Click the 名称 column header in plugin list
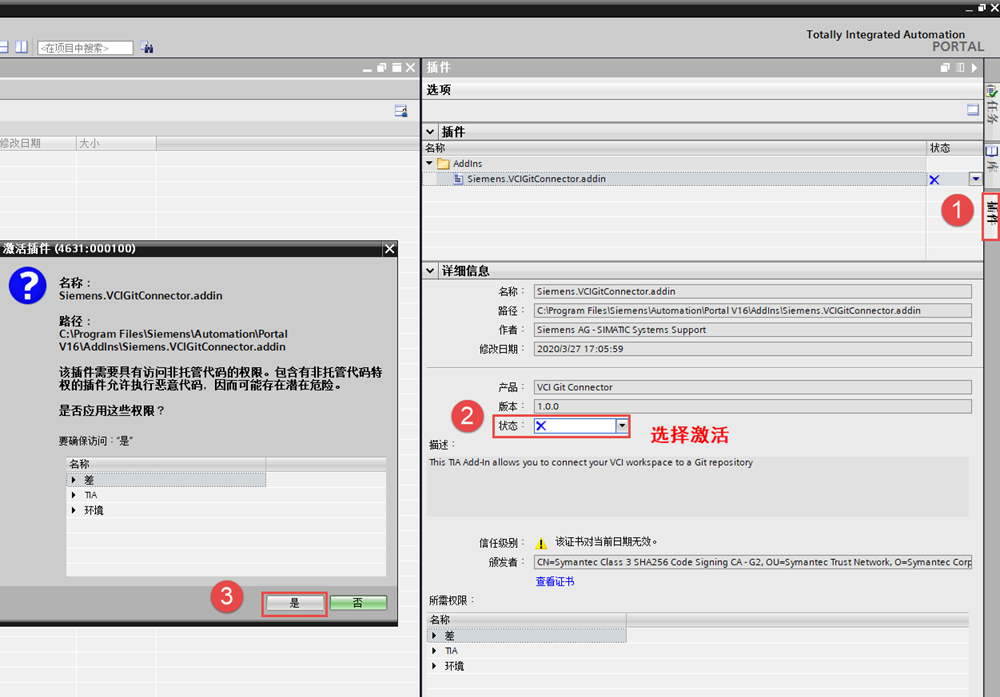Viewport: 1000px width, 697px height. pyautogui.click(x=674, y=148)
